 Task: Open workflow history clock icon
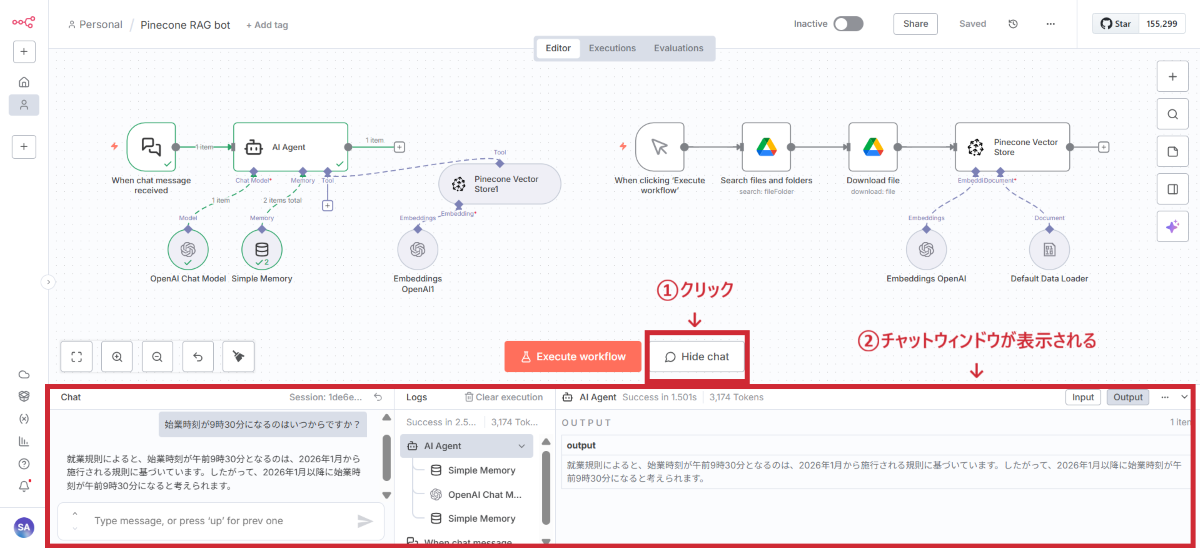[x=1013, y=24]
